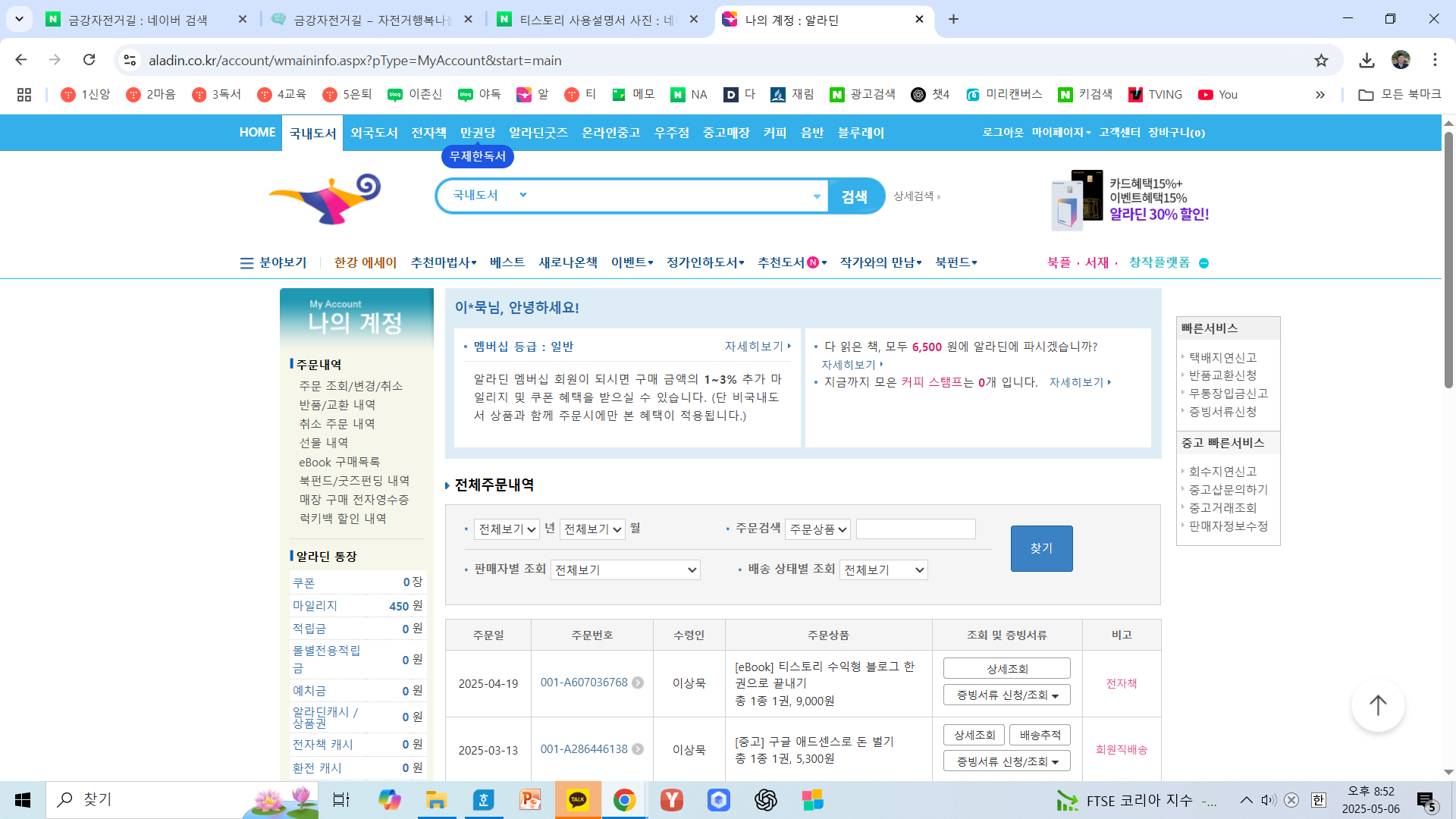Open the 주문상품 order search dropdown
The image size is (1456, 819).
point(817,529)
